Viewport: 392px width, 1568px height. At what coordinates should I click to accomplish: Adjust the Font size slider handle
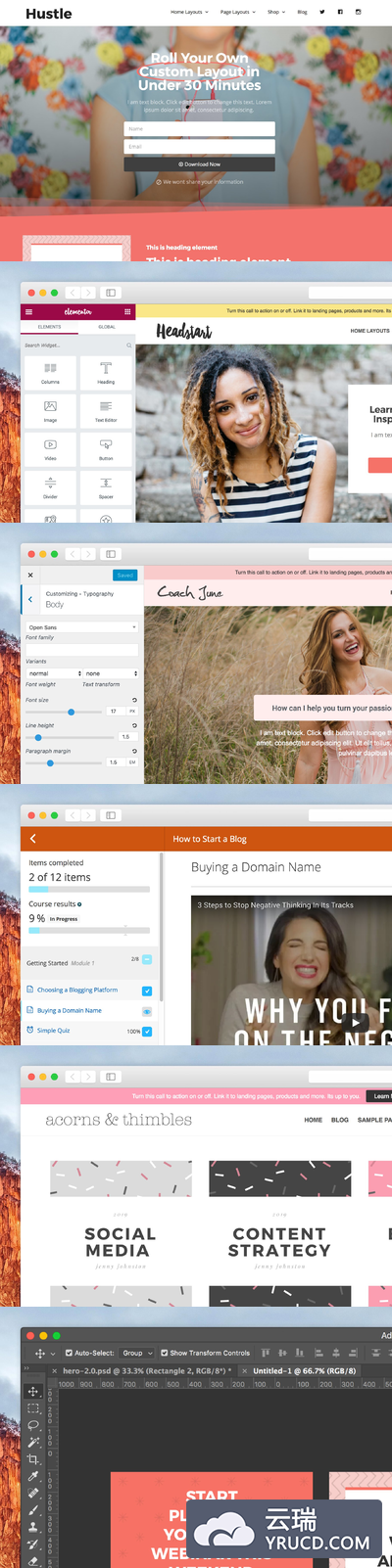point(71,712)
